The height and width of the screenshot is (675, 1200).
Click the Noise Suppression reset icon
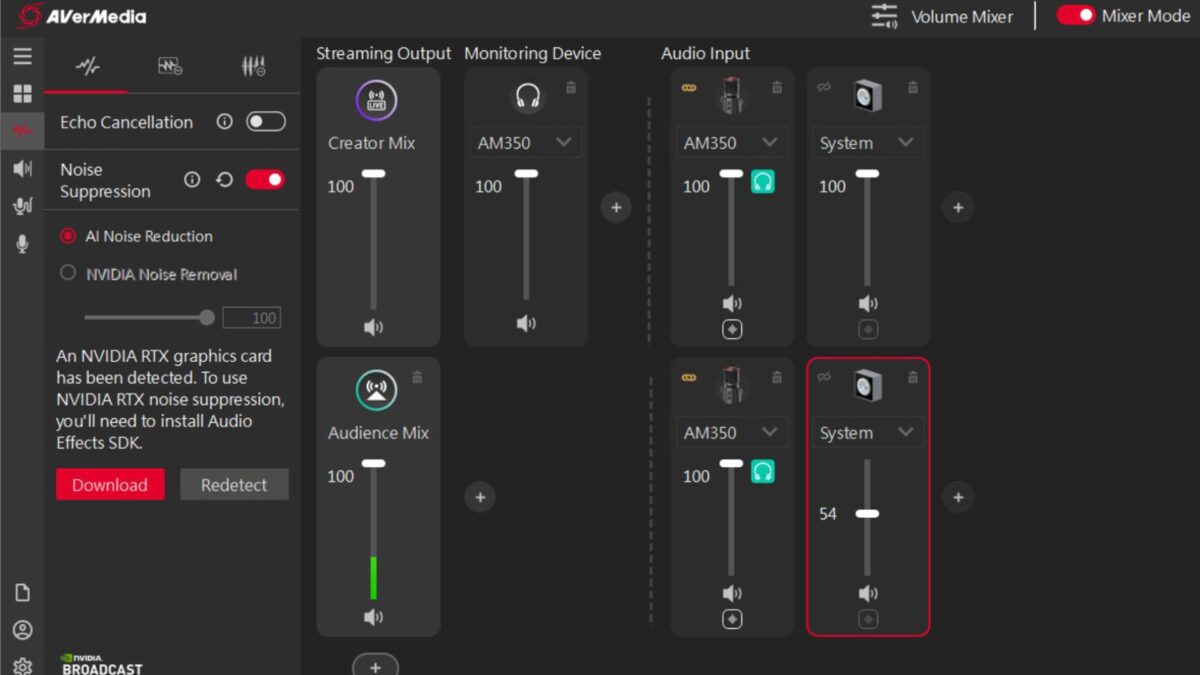(224, 180)
